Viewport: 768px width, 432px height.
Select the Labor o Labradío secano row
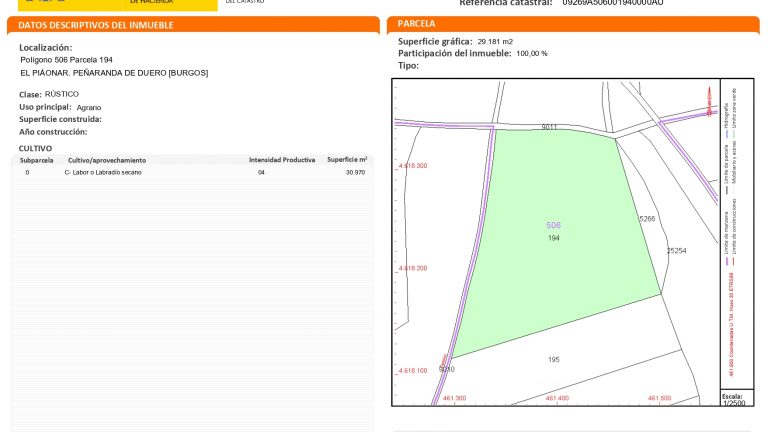192,173
